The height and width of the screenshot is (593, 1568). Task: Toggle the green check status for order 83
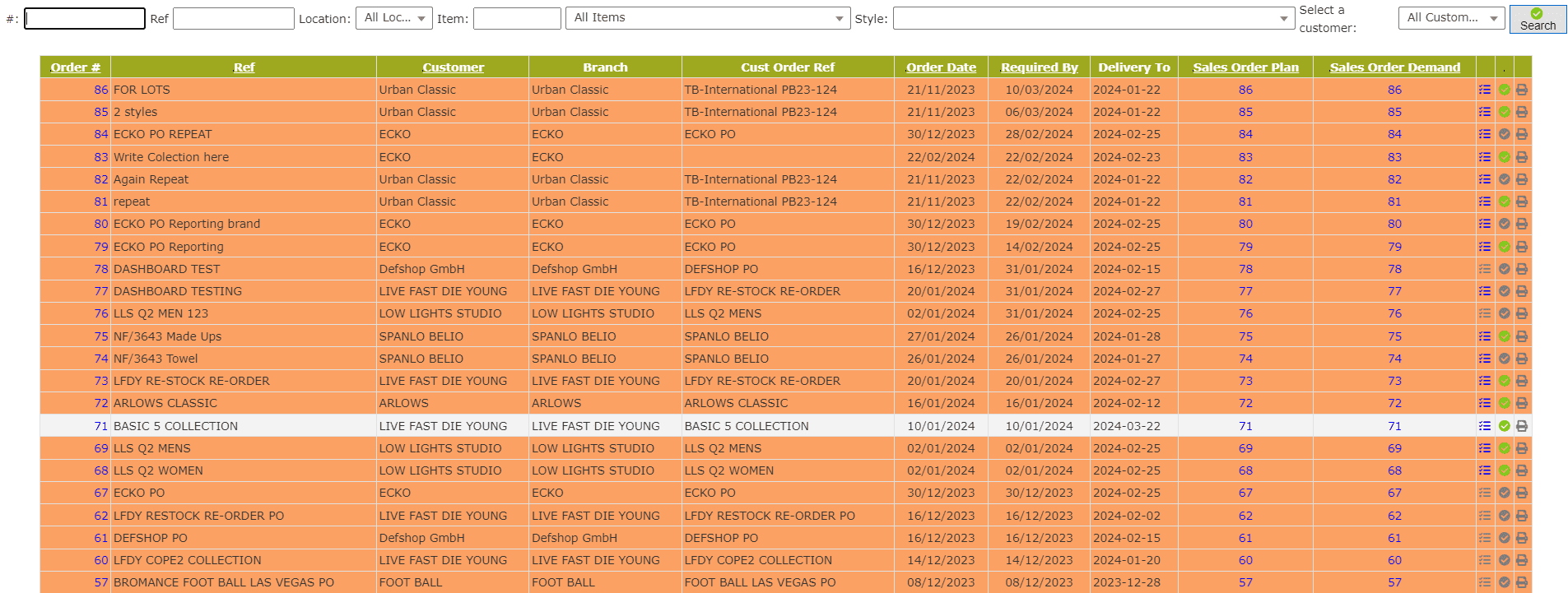(1505, 157)
